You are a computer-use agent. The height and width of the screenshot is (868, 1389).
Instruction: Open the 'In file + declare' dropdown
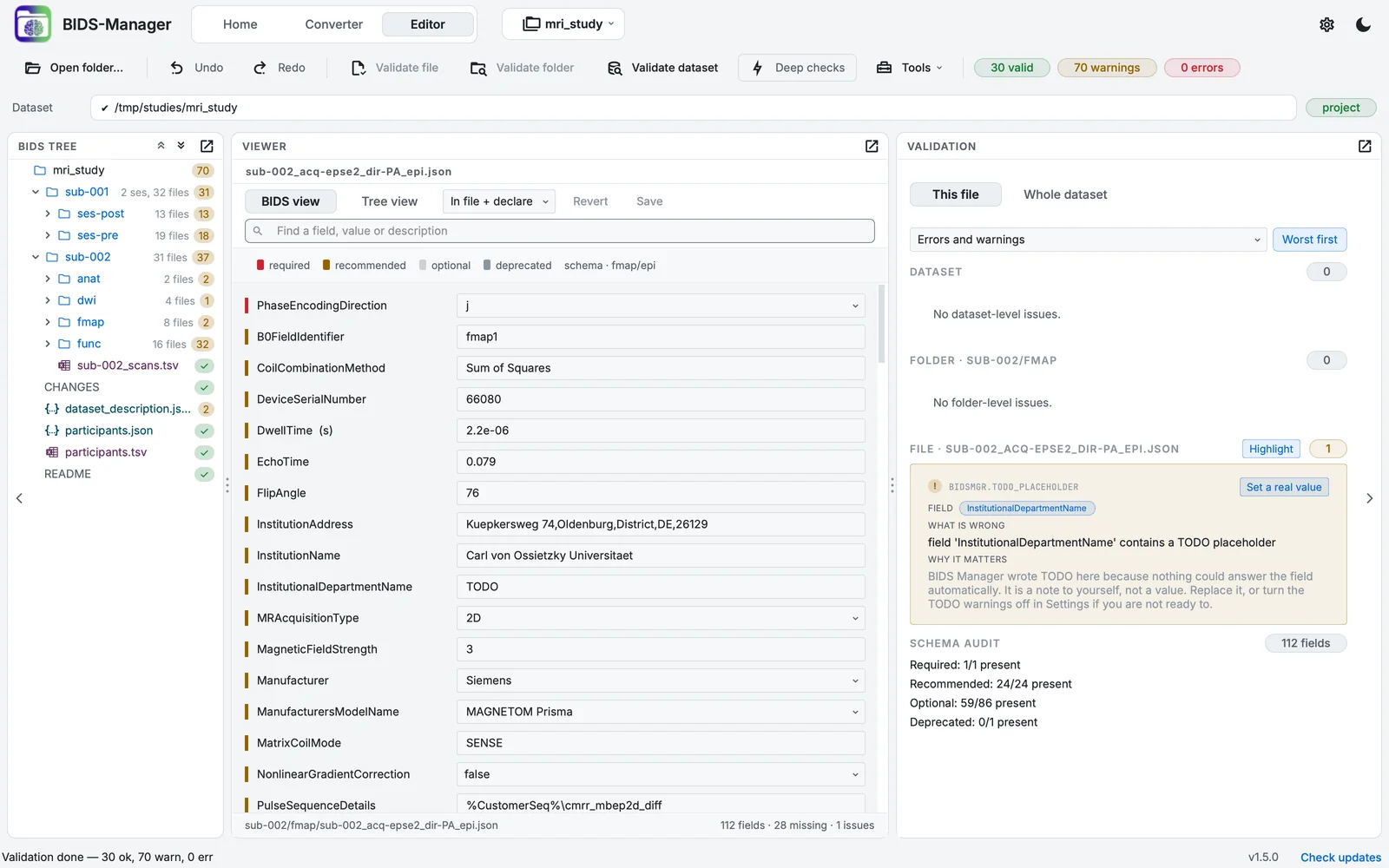[x=499, y=201]
